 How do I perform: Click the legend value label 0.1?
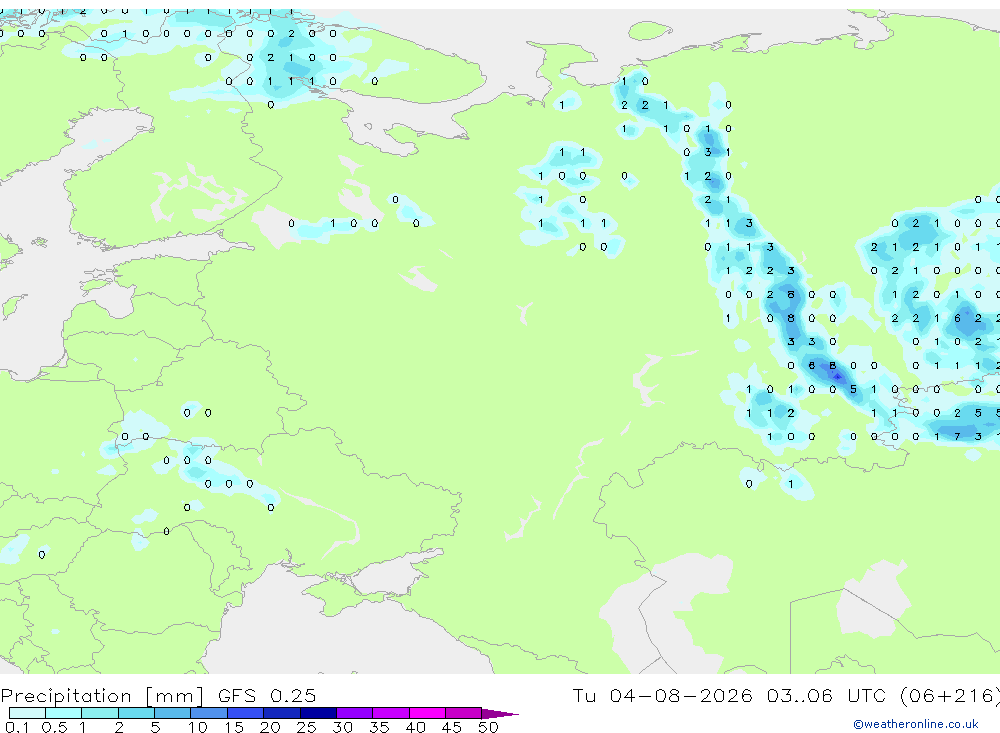17,727
